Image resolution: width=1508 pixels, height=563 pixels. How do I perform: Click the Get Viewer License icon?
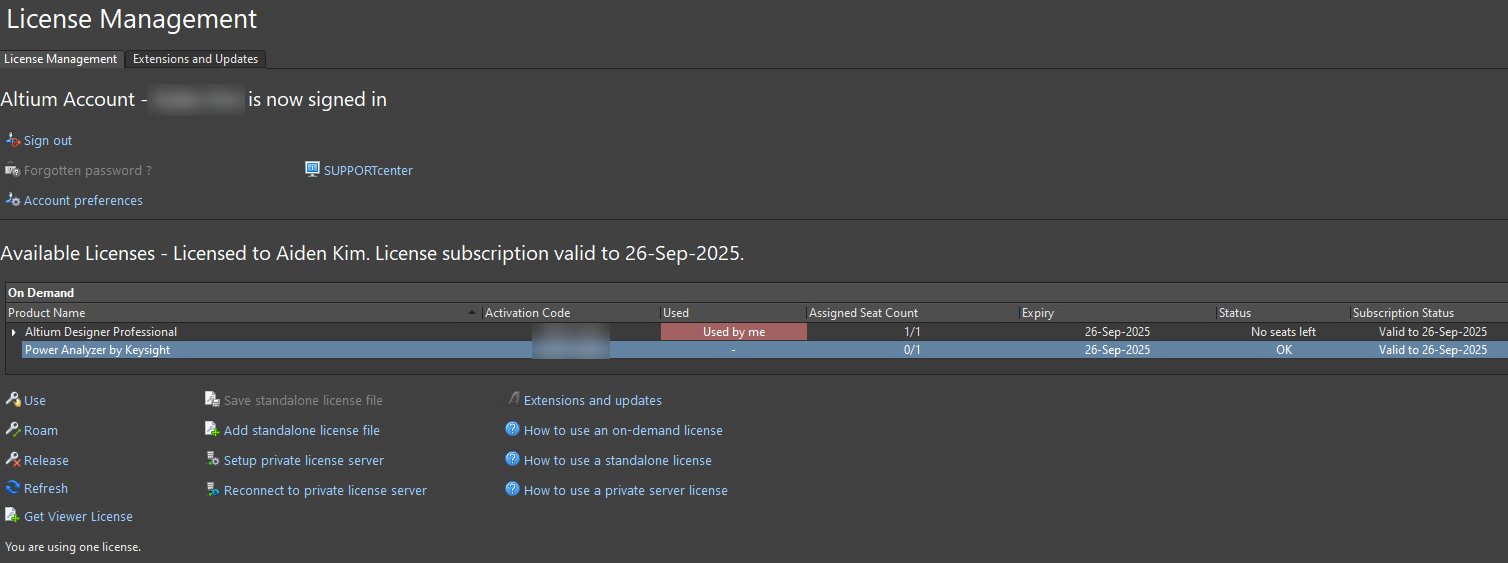point(13,516)
